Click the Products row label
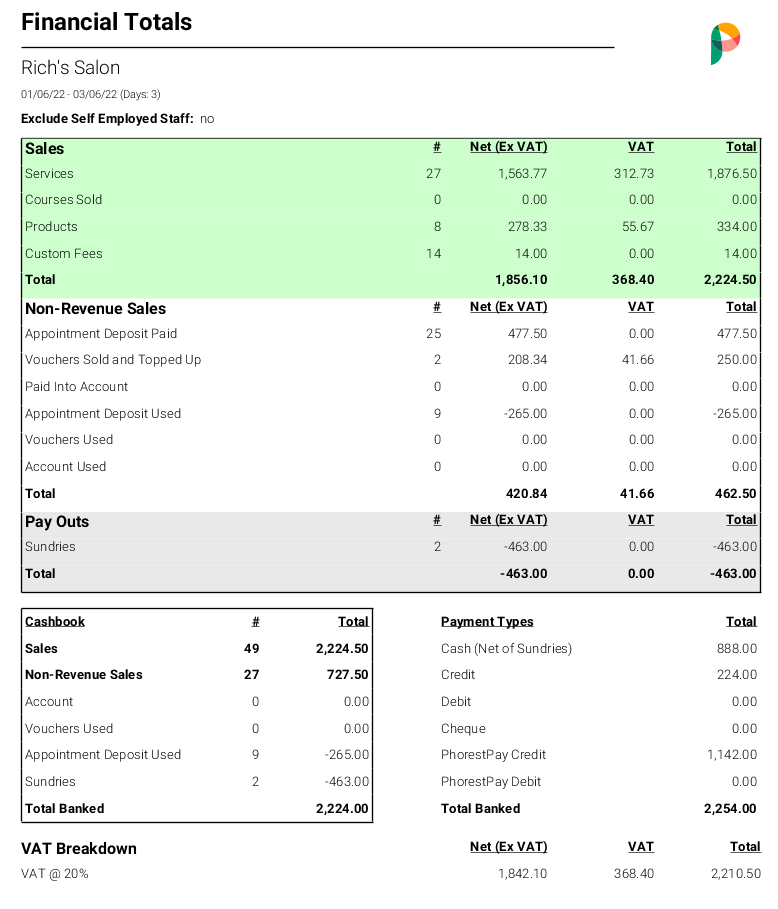Viewport: 778px width, 909px height. tap(51, 227)
